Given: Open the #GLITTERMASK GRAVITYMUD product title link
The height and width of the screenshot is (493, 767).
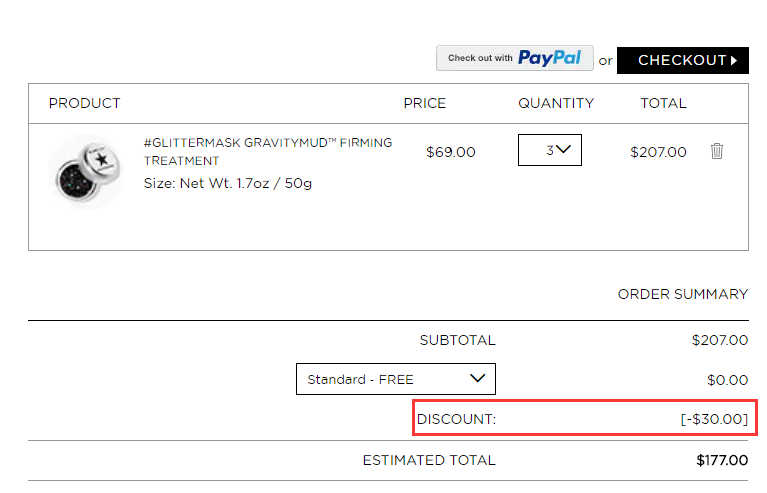Looking at the screenshot, I should 268,152.
